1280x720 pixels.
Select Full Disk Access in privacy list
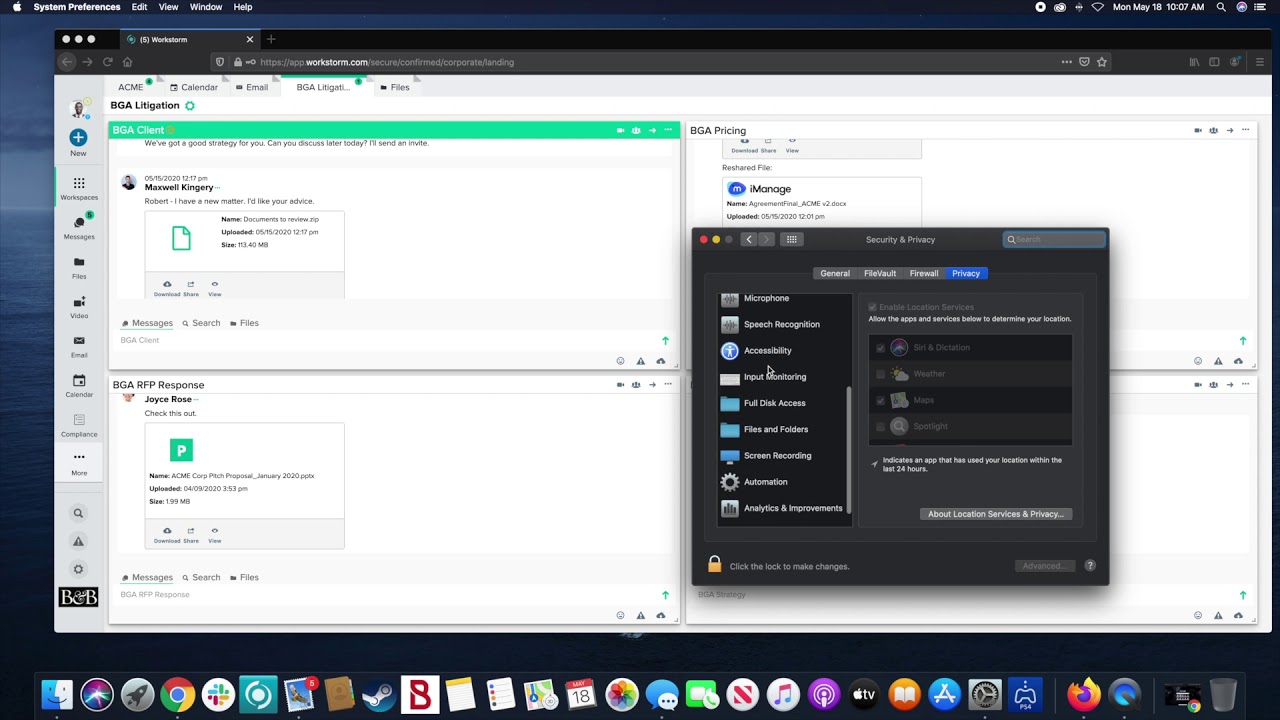(786, 403)
